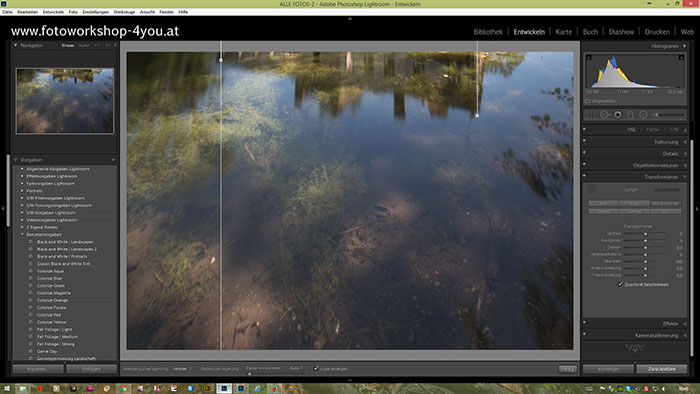The height and width of the screenshot is (394, 700).
Task: Toggle the Originalfoto checkbox under histogram
Action: pos(588,101)
